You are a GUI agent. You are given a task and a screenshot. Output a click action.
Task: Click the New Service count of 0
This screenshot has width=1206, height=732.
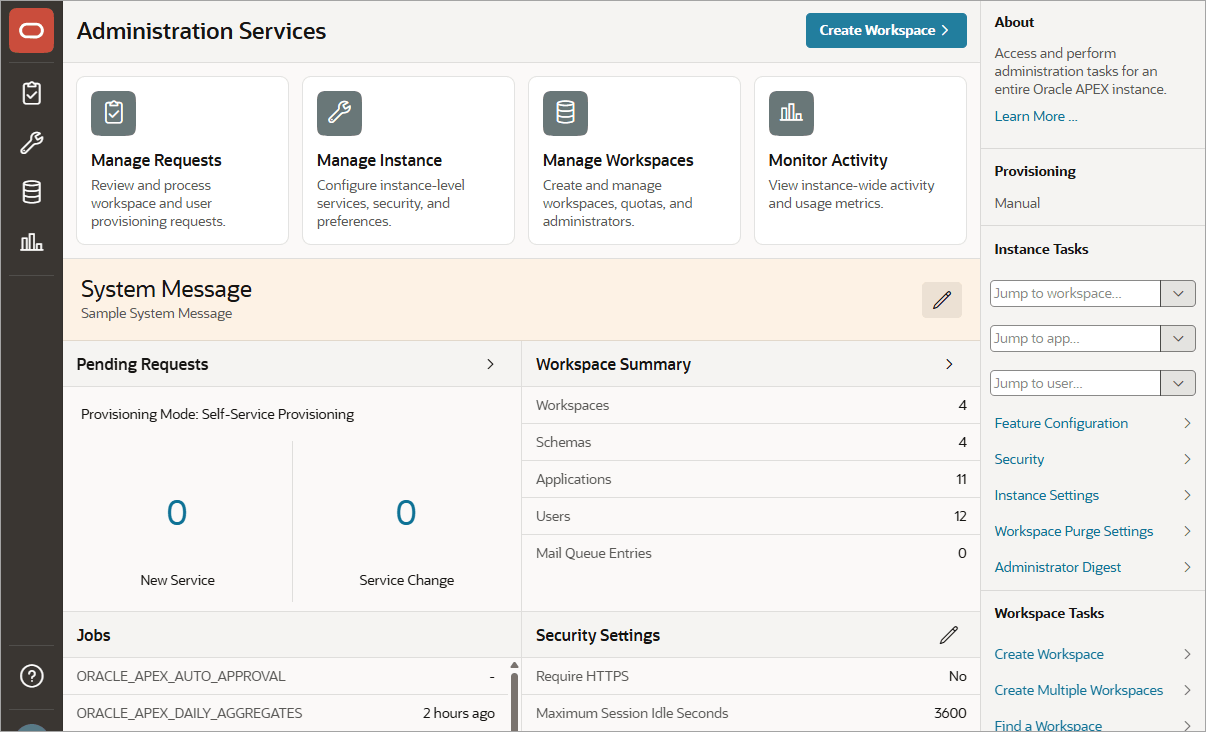coord(177,513)
